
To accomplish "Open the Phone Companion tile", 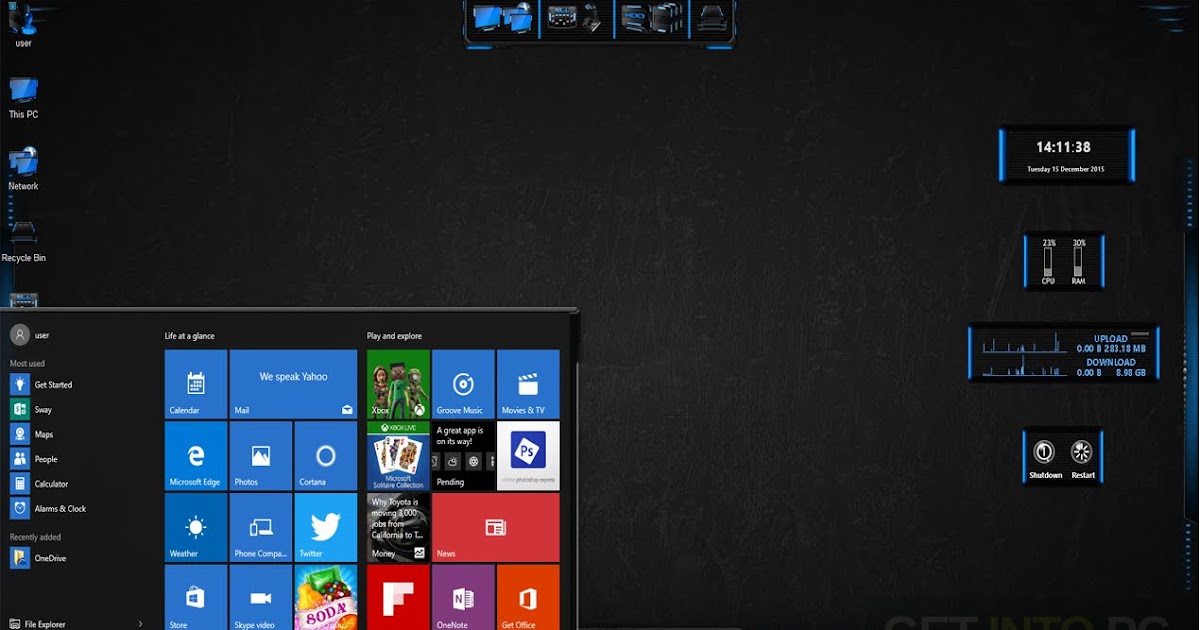I will [x=261, y=527].
